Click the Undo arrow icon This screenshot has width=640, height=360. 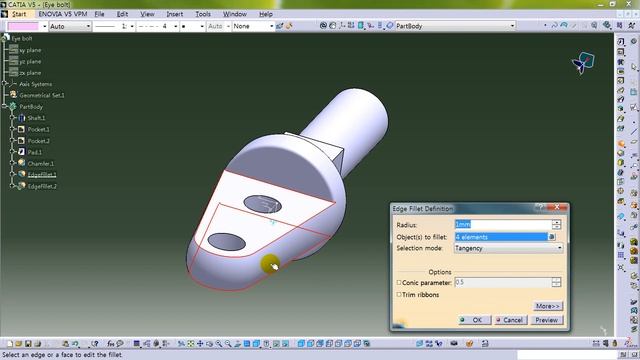[75, 344]
